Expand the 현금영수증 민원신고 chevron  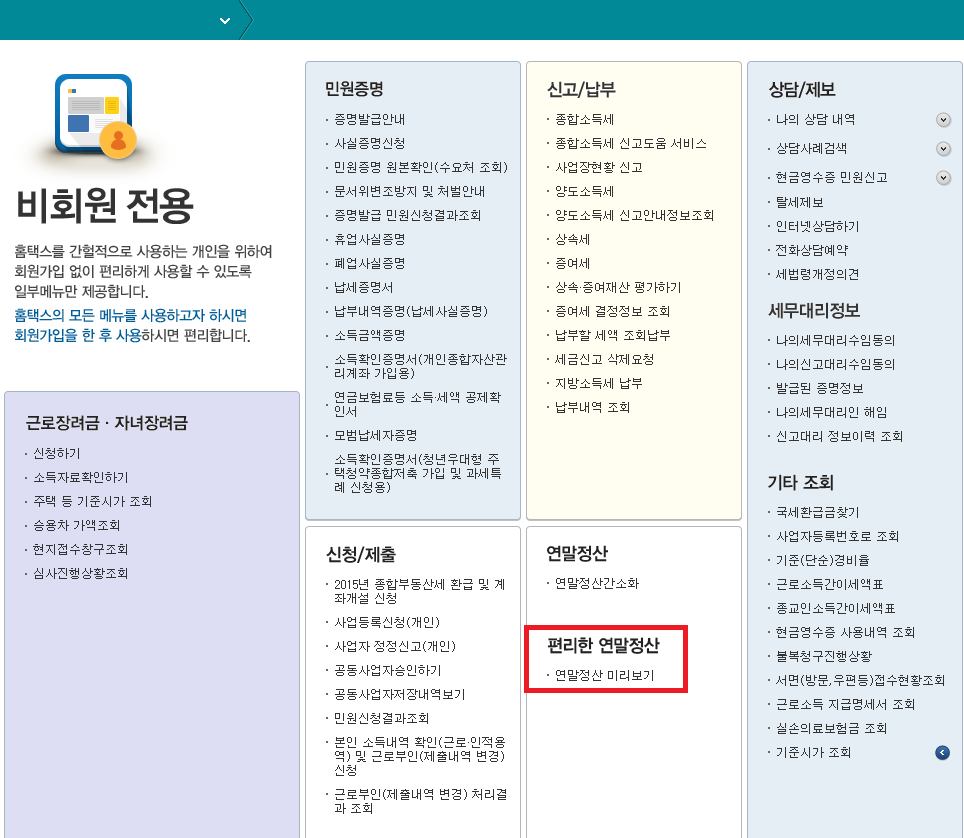pyautogui.click(x=942, y=176)
